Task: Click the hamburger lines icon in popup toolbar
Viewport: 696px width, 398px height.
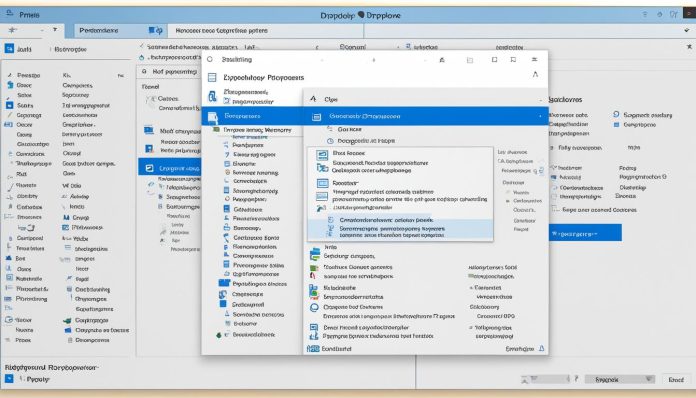Action: coord(534,59)
